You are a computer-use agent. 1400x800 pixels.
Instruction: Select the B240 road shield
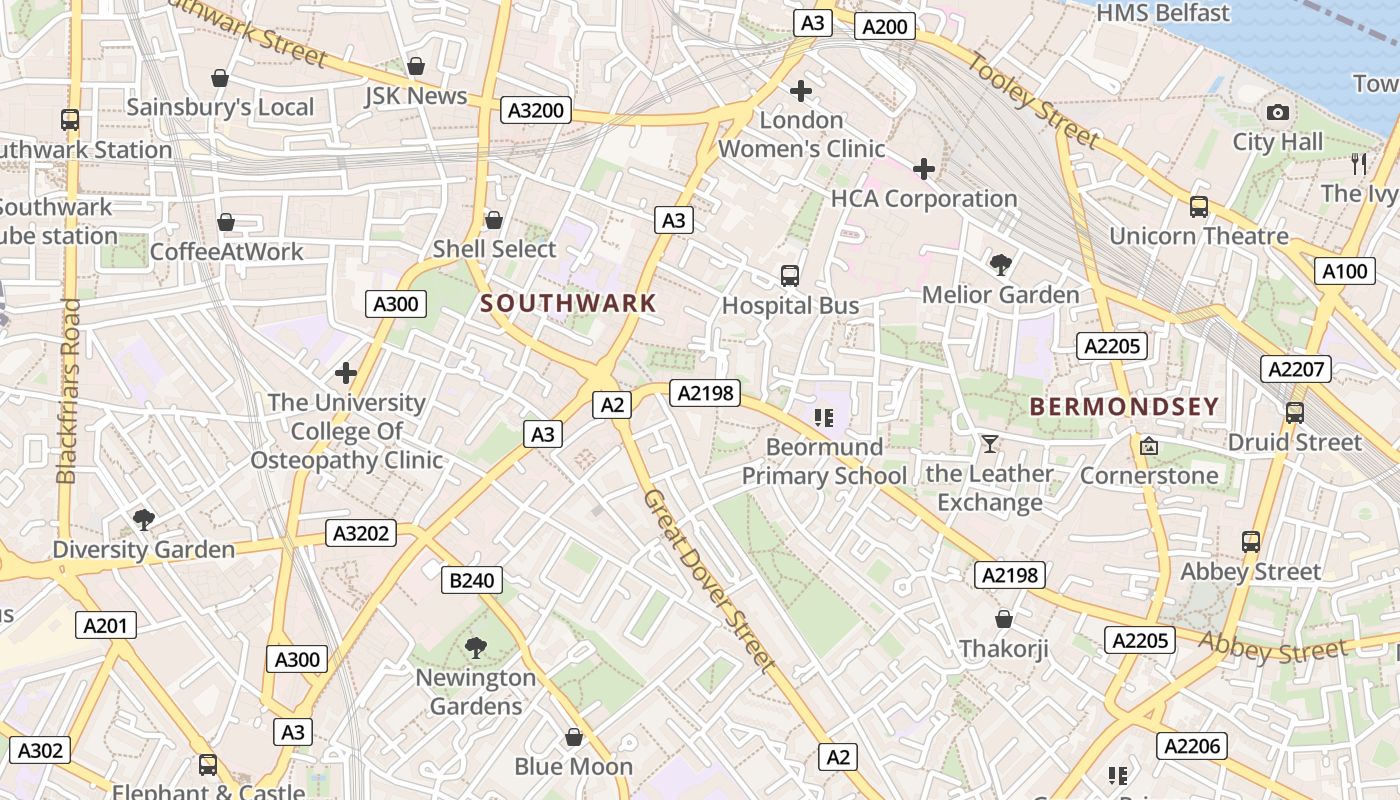tap(472, 580)
